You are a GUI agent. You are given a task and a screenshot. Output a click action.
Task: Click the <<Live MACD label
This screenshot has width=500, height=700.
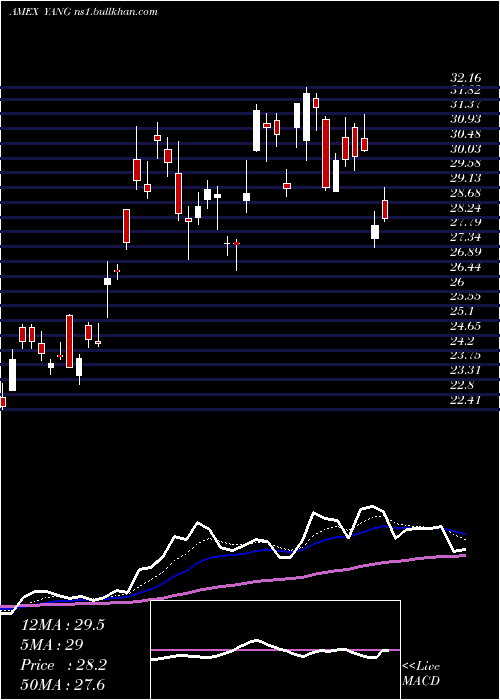pos(421,674)
